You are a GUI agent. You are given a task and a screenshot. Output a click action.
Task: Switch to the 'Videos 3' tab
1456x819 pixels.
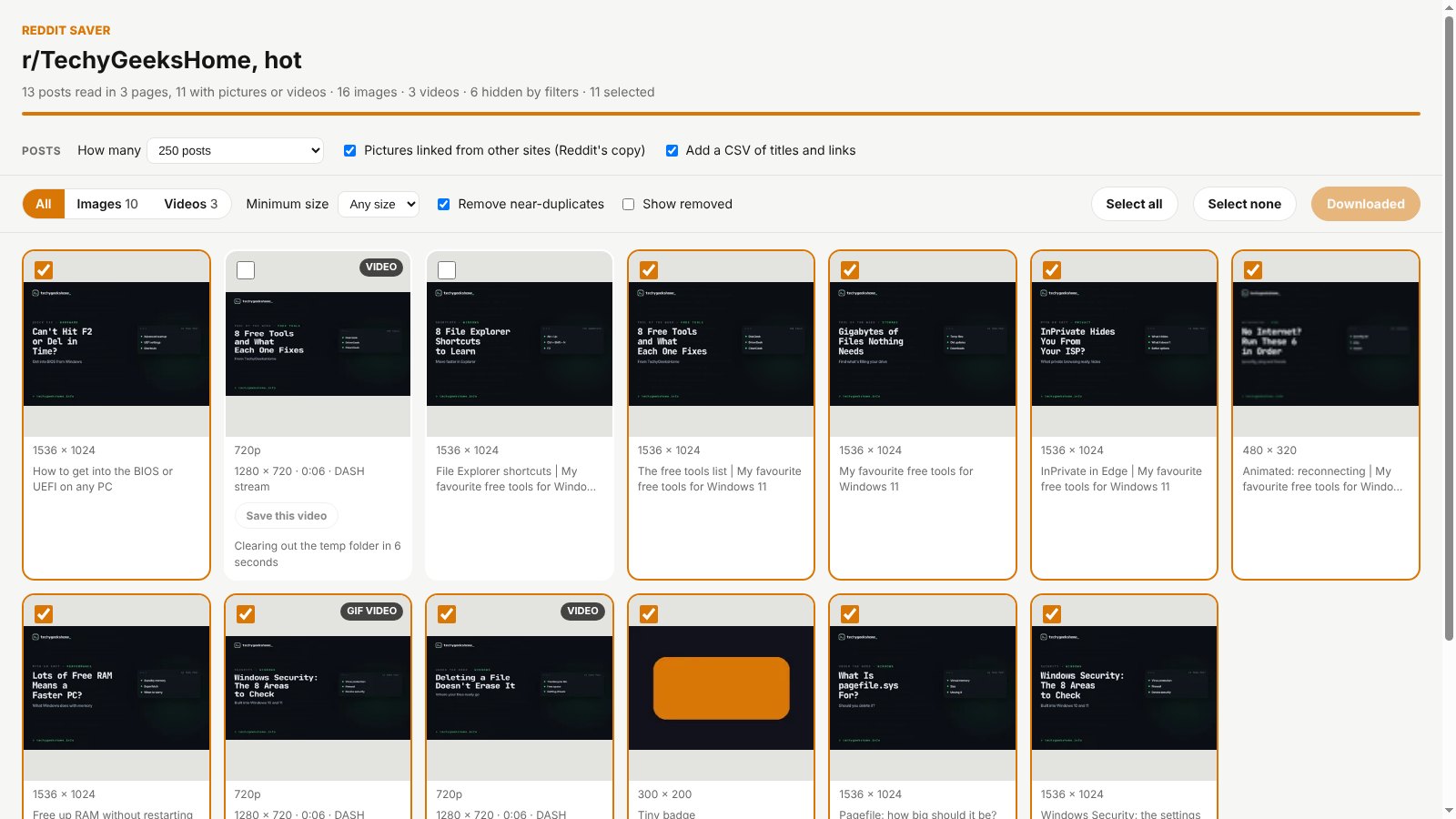click(x=191, y=204)
